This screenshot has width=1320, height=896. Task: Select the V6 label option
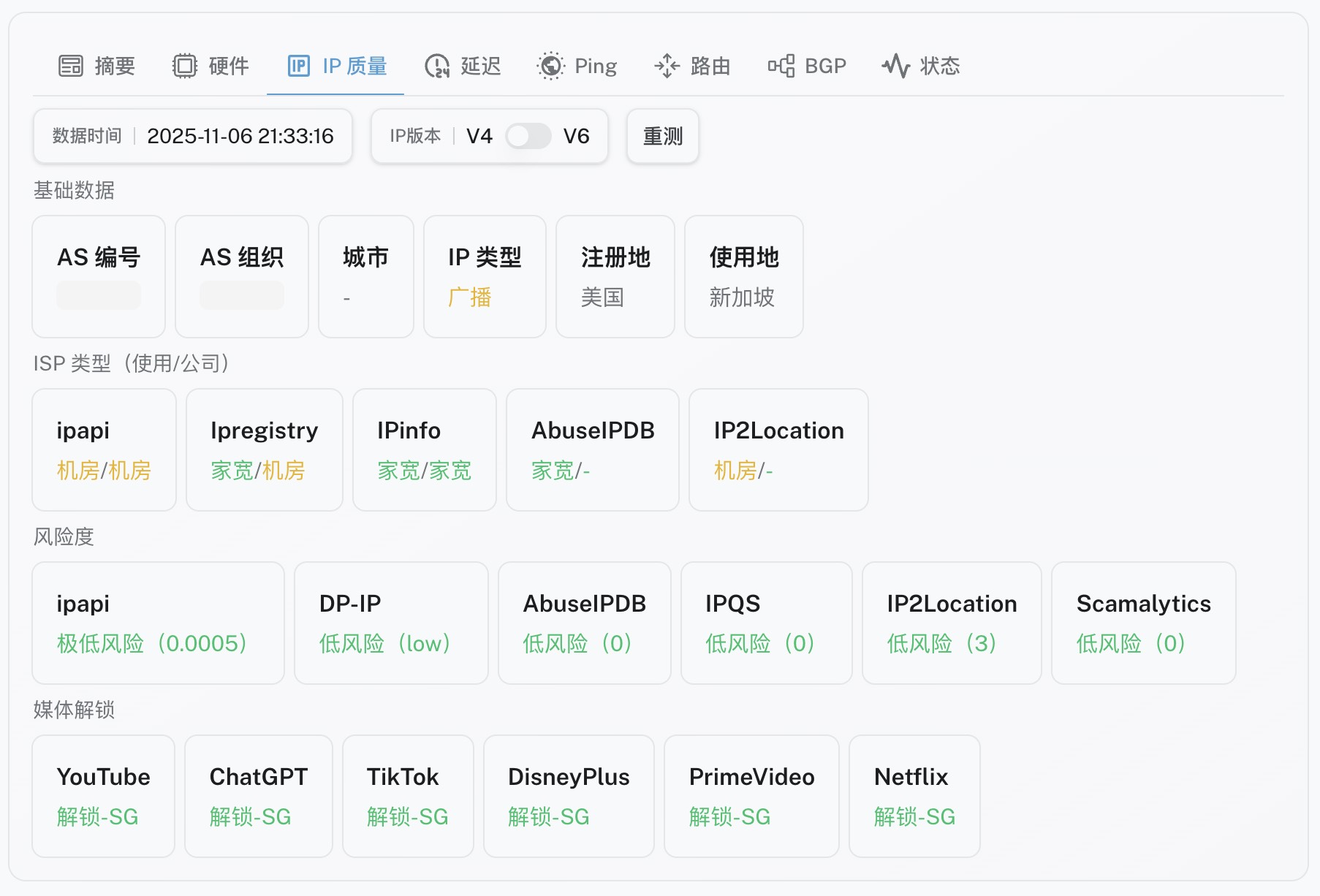(x=576, y=136)
